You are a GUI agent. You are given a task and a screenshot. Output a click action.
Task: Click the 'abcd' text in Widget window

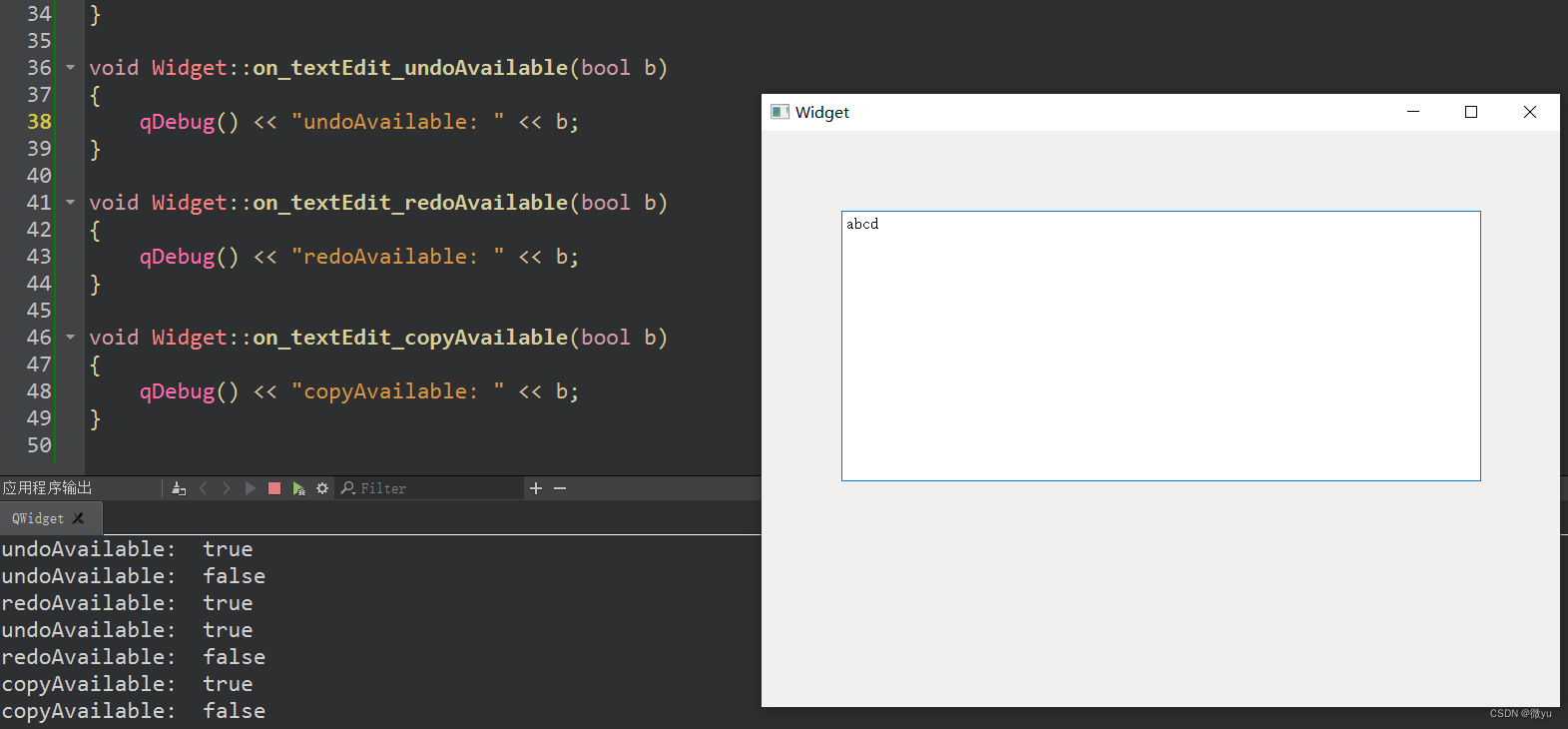click(862, 224)
